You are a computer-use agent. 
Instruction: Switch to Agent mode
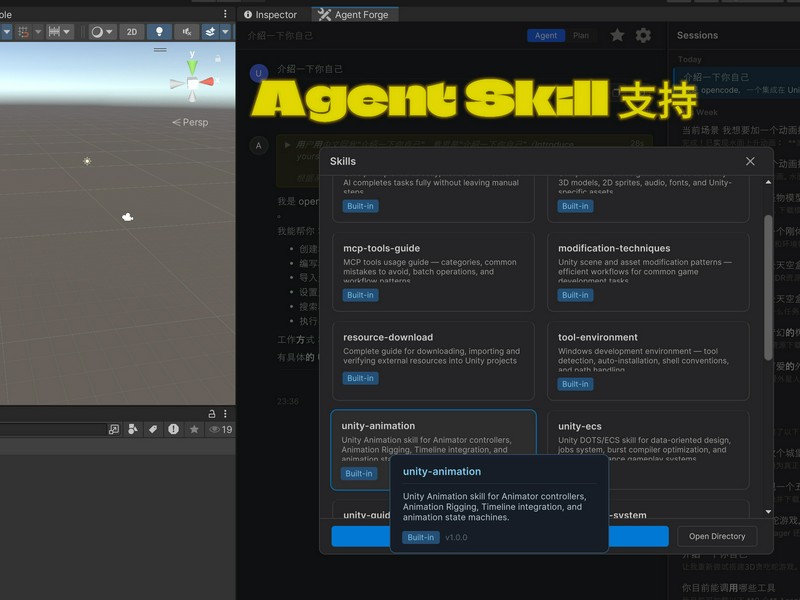pos(546,36)
